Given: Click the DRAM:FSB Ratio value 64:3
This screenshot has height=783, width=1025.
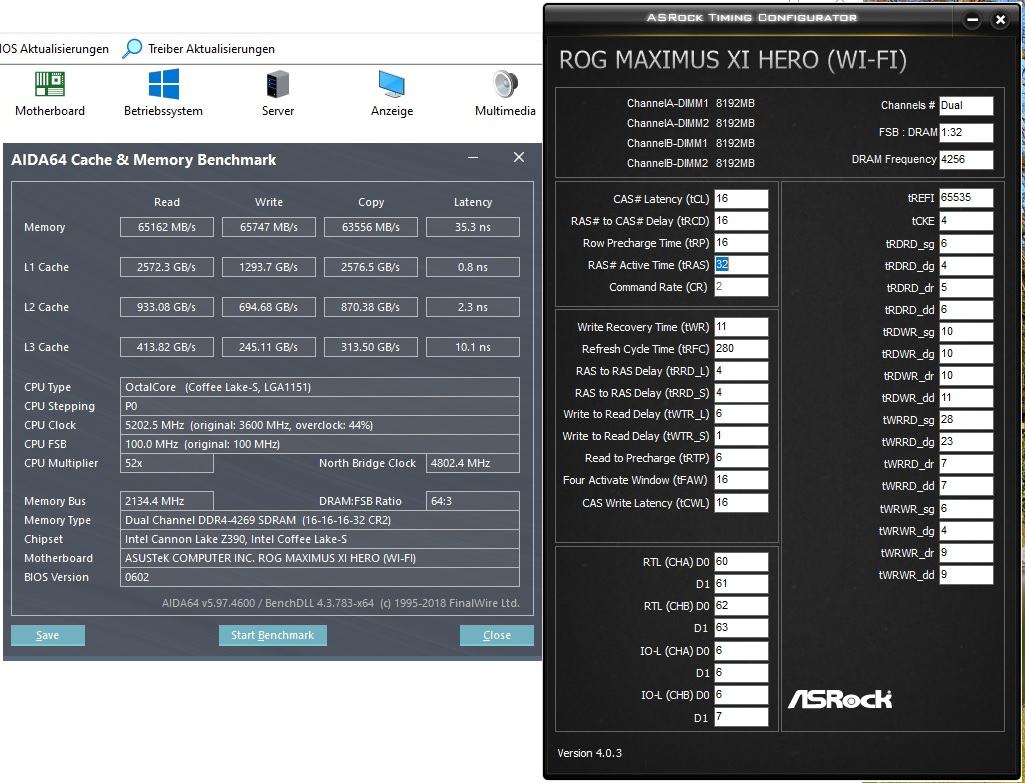Looking at the screenshot, I should (x=473, y=501).
